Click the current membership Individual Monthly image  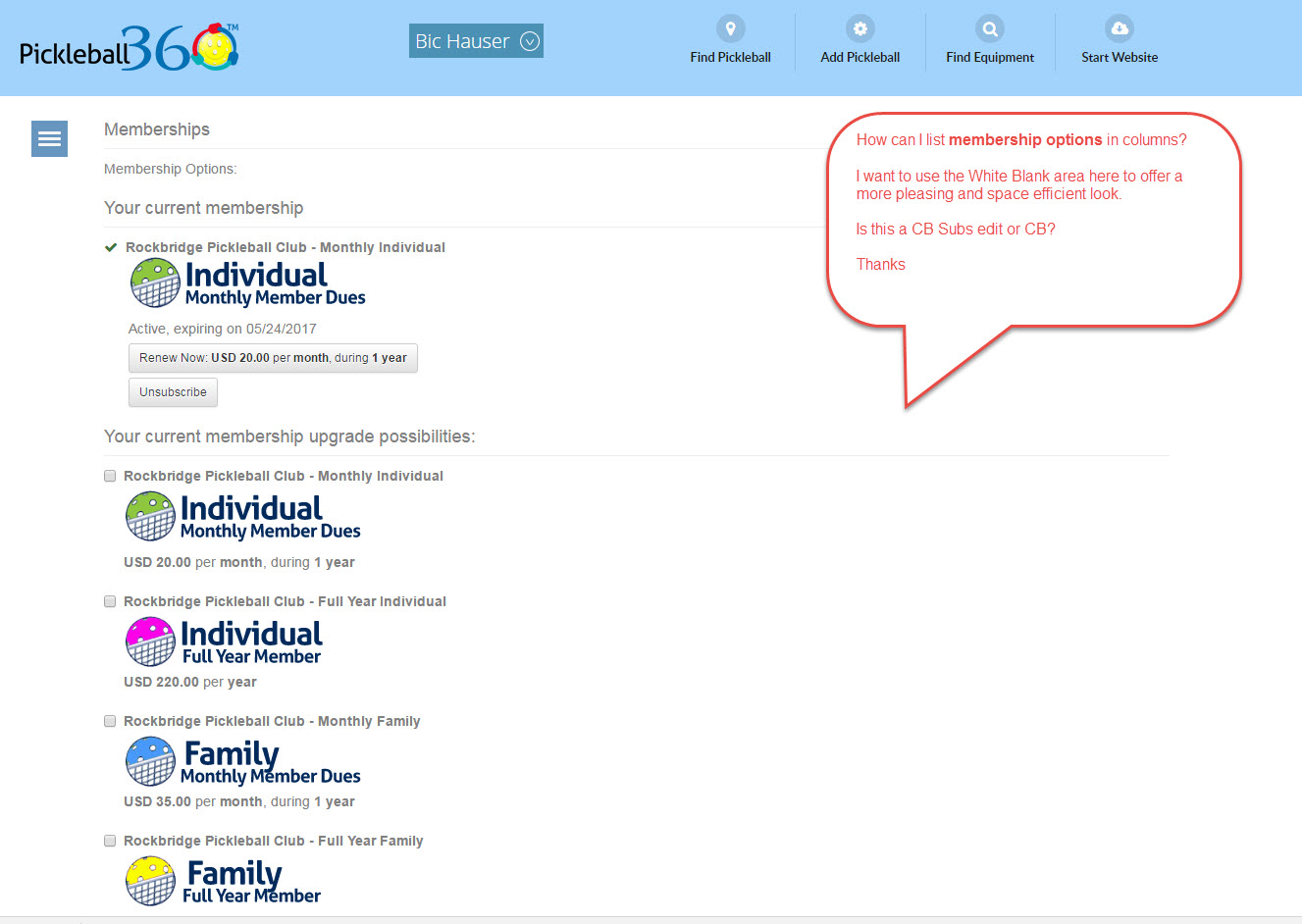click(247, 283)
